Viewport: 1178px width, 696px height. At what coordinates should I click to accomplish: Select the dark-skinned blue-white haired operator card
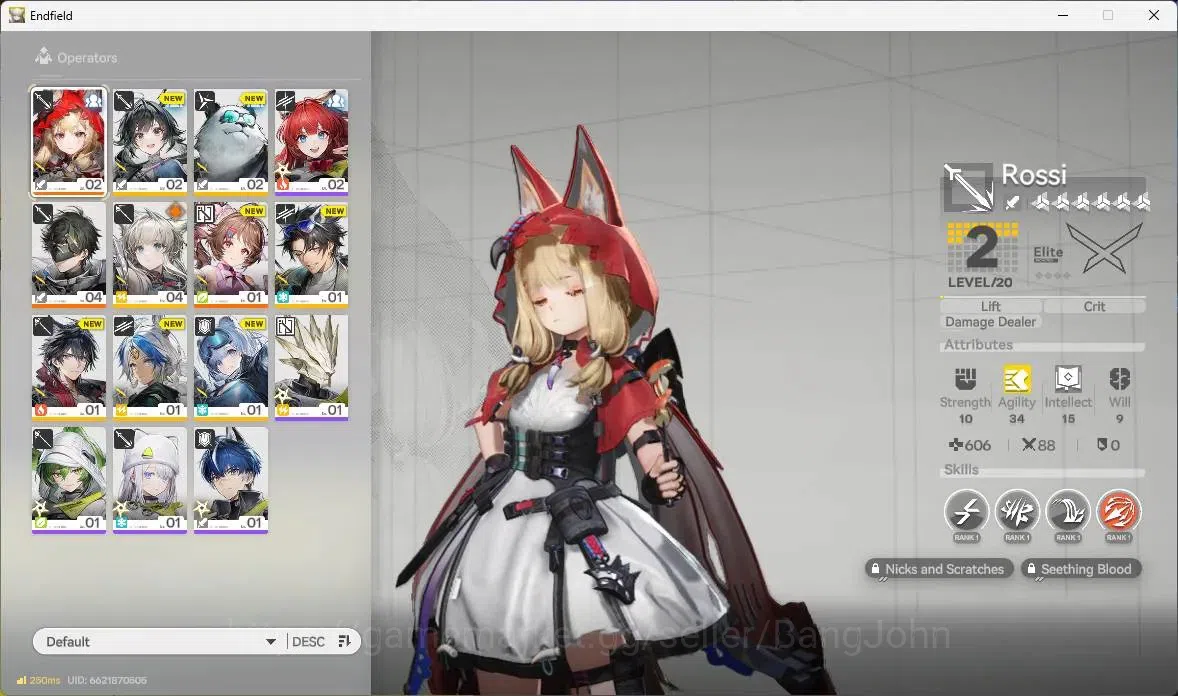pyautogui.click(x=150, y=367)
